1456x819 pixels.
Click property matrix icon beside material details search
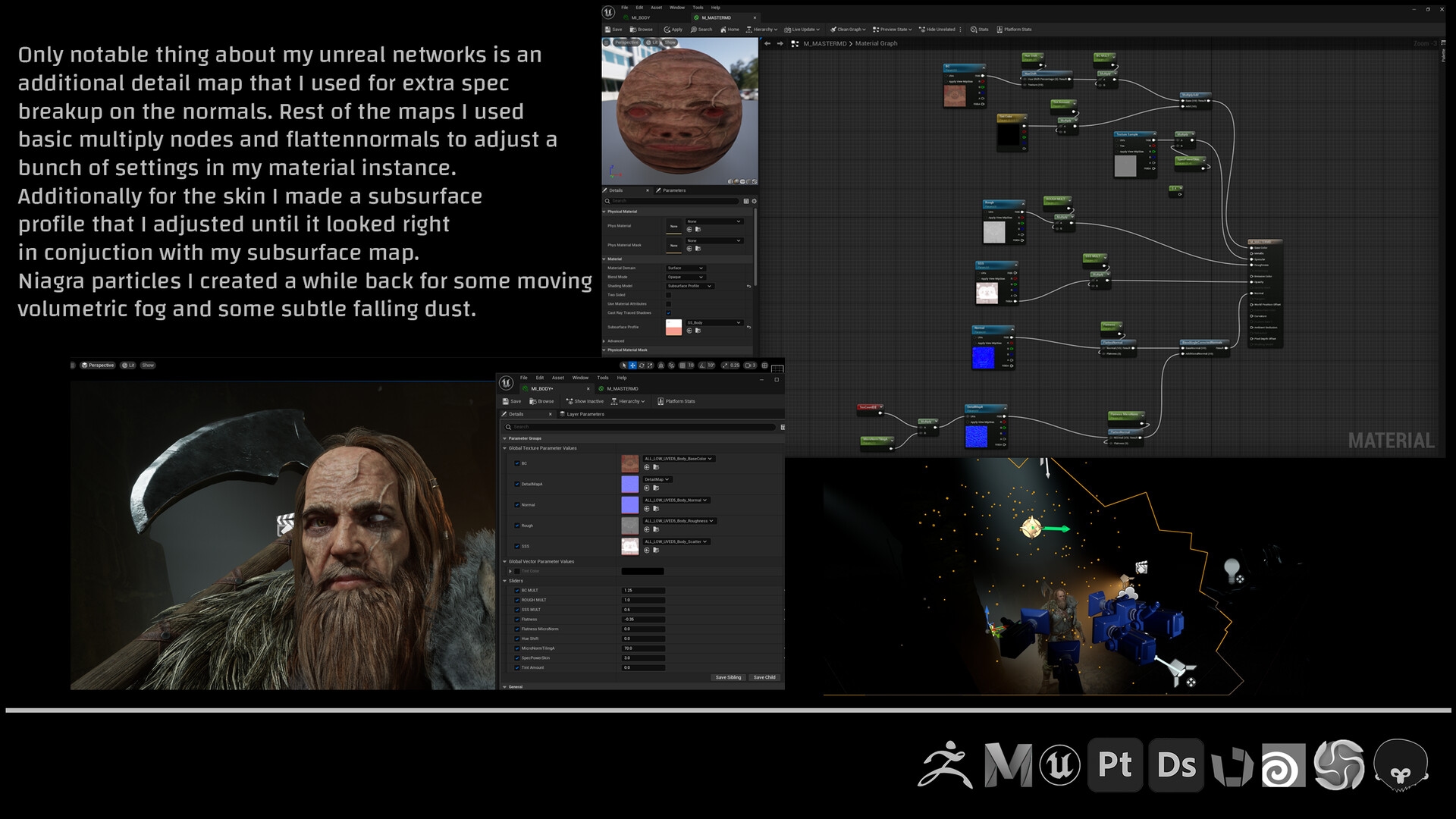click(746, 201)
